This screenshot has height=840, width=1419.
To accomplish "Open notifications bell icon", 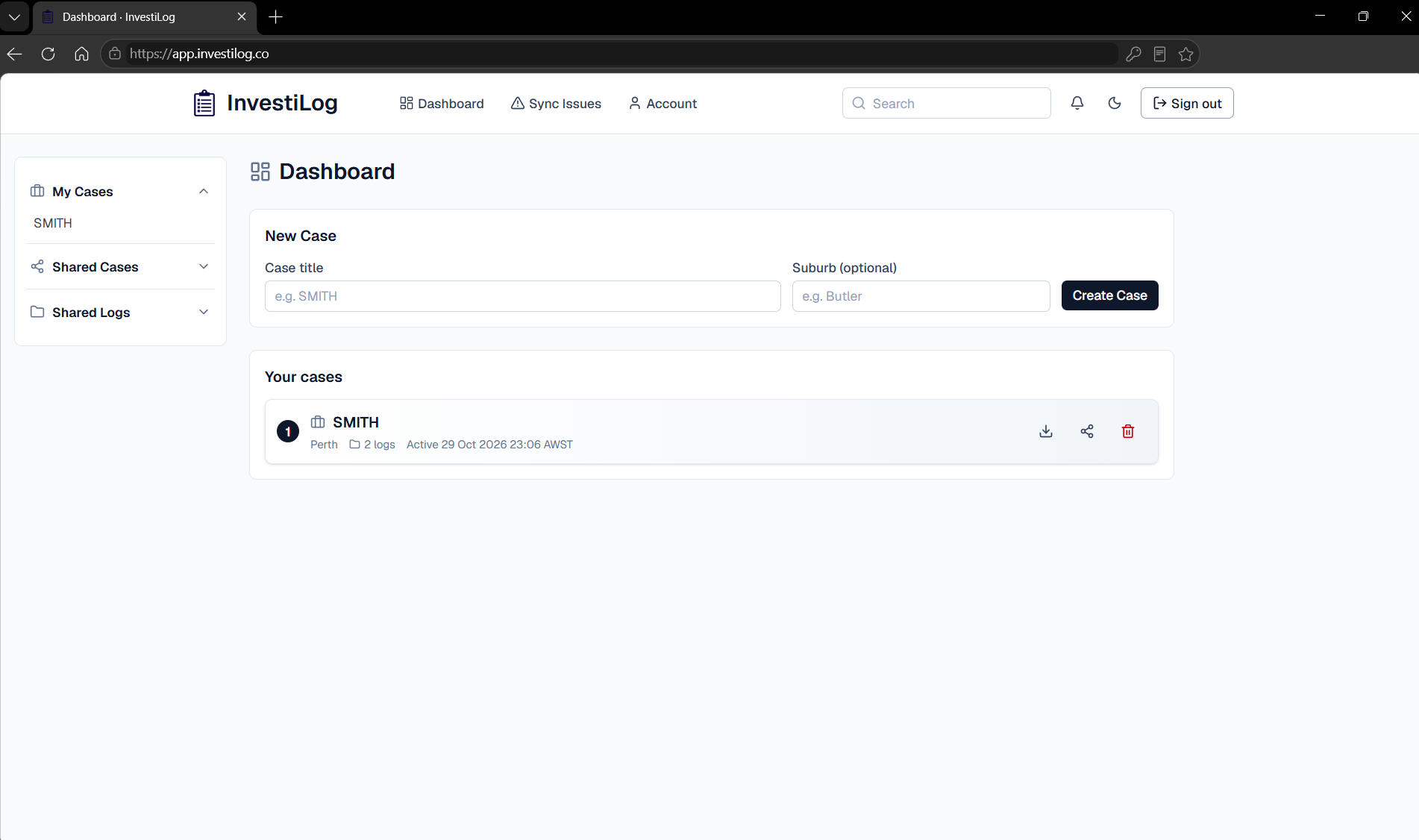I will coord(1077,103).
